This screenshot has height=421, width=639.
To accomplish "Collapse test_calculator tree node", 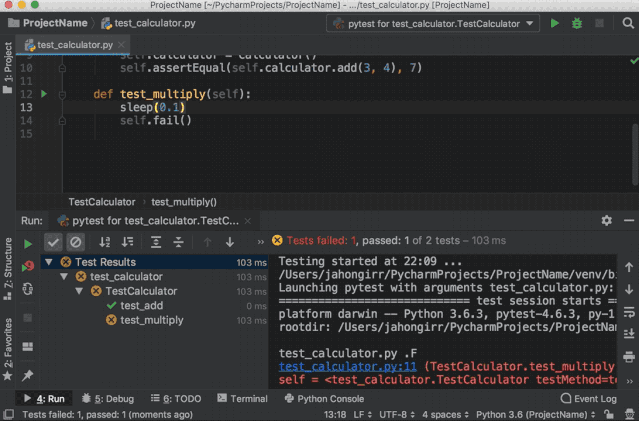I will pyautogui.click(x=64, y=277).
